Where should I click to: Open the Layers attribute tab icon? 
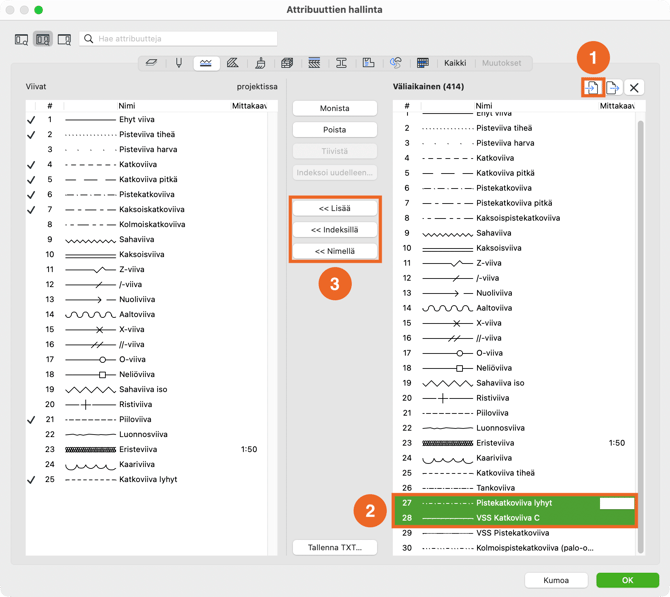click(x=152, y=63)
